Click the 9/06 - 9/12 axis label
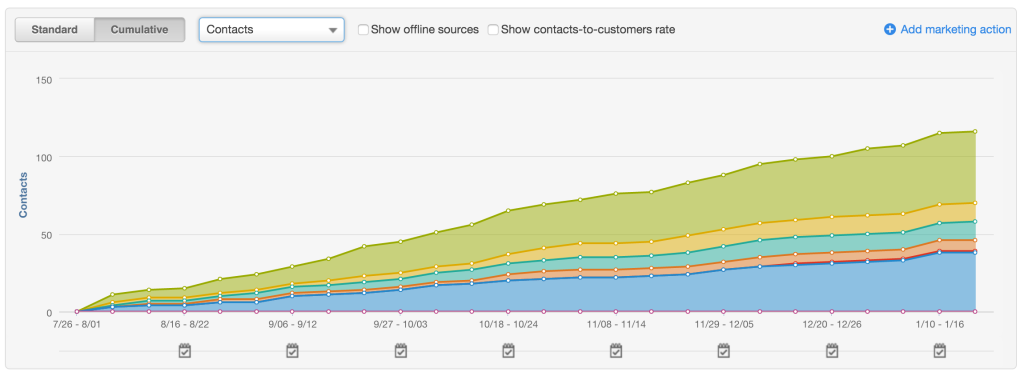1024x376 pixels. click(293, 324)
